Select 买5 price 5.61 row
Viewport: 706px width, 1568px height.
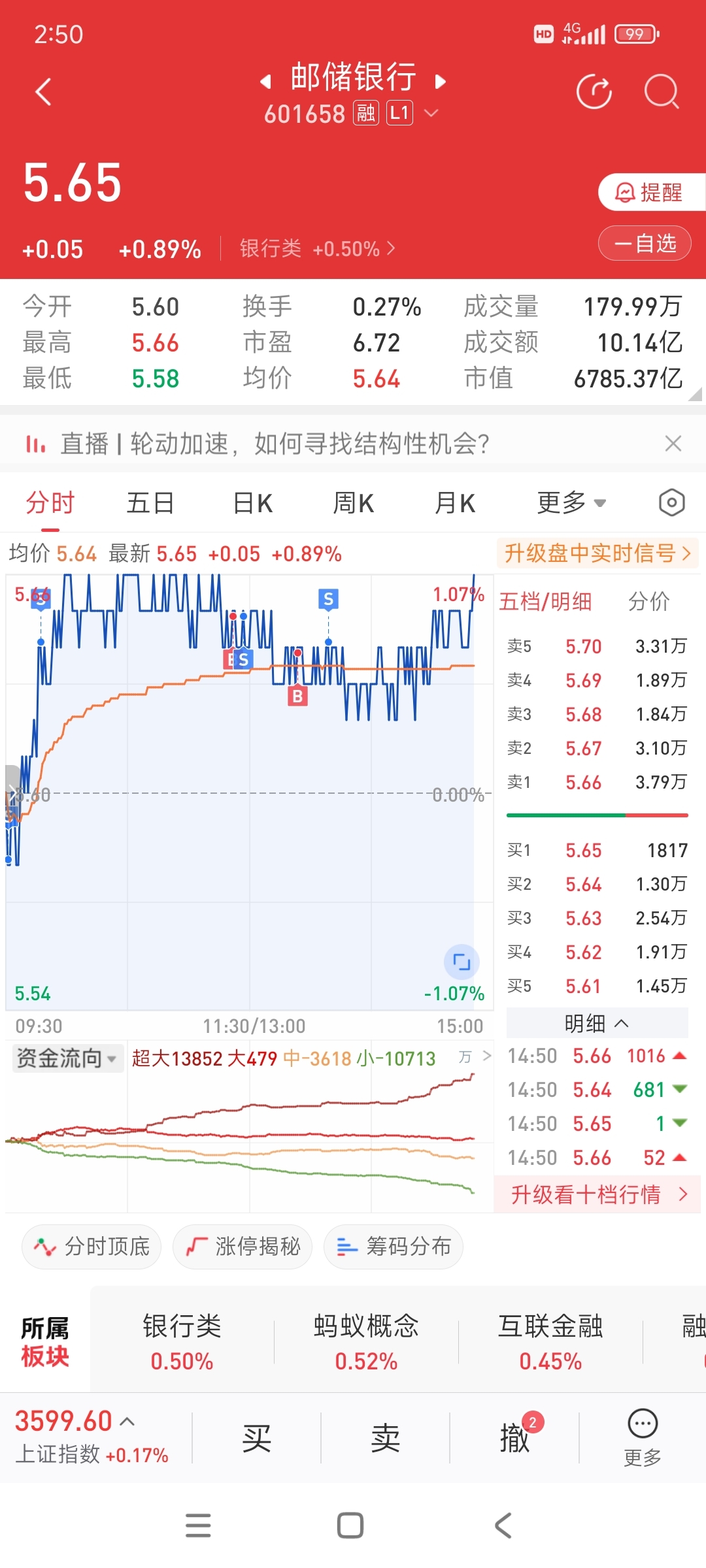(x=597, y=986)
